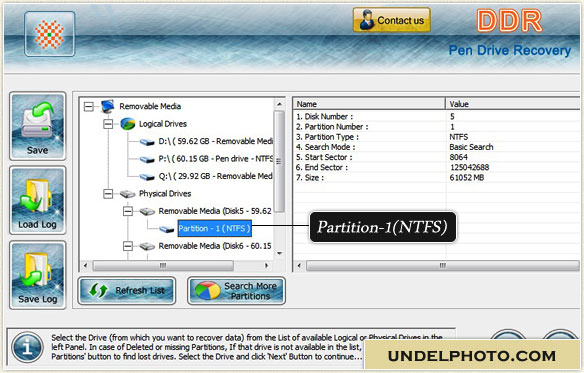Click the '6. End Sector :' row

click(x=437, y=167)
